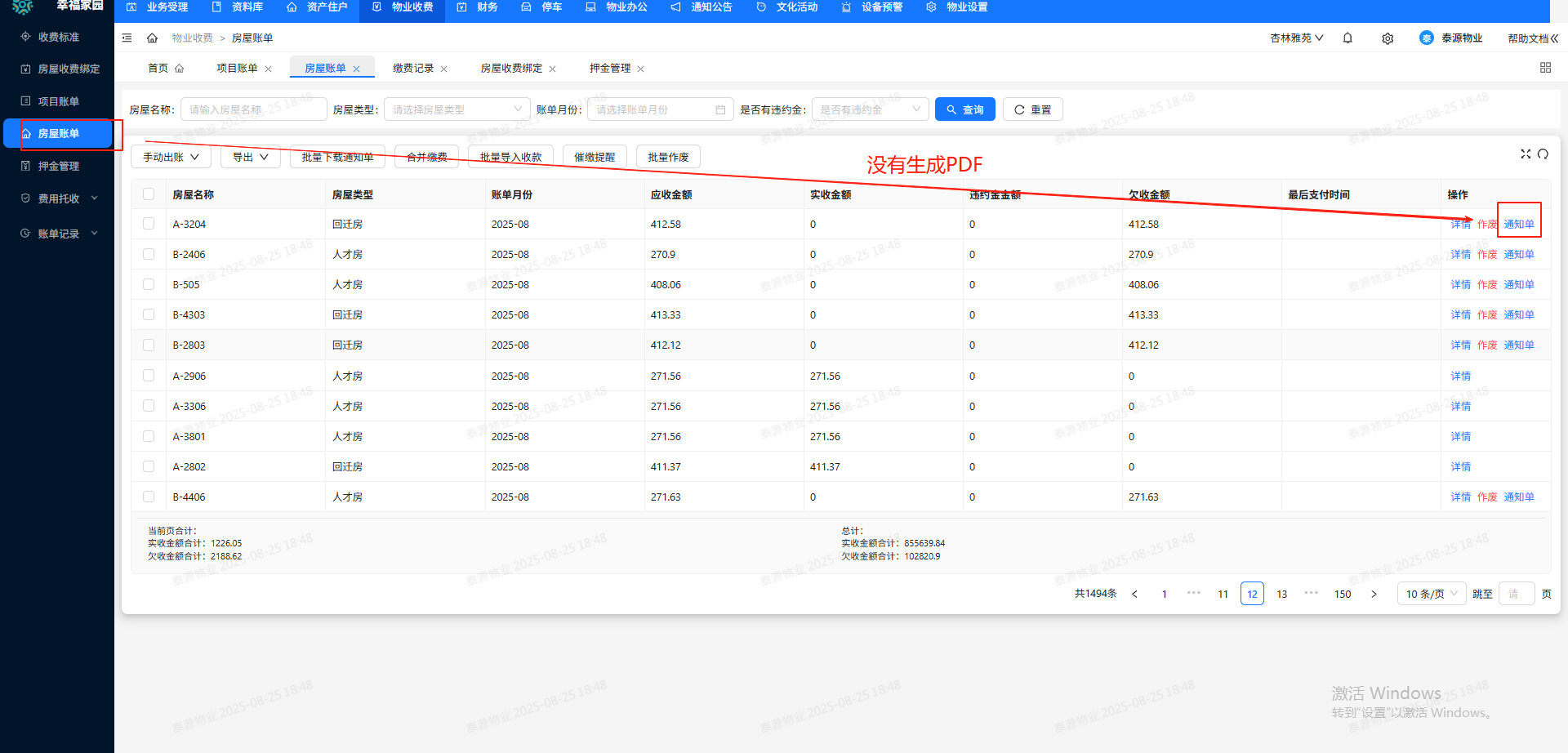Type in the 房屋名称 input field

pyautogui.click(x=253, y=110)
